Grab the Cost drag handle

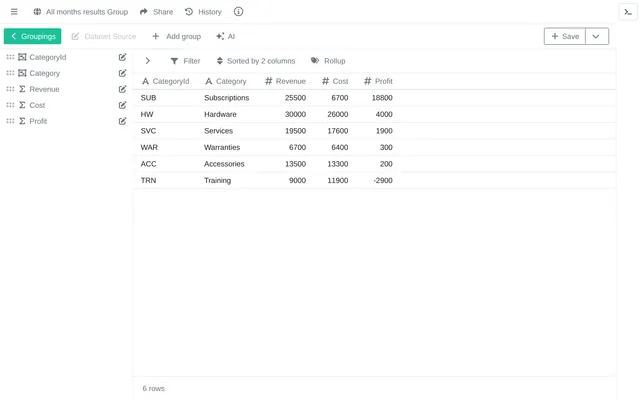pyautogui.click(x=10, y=105)
